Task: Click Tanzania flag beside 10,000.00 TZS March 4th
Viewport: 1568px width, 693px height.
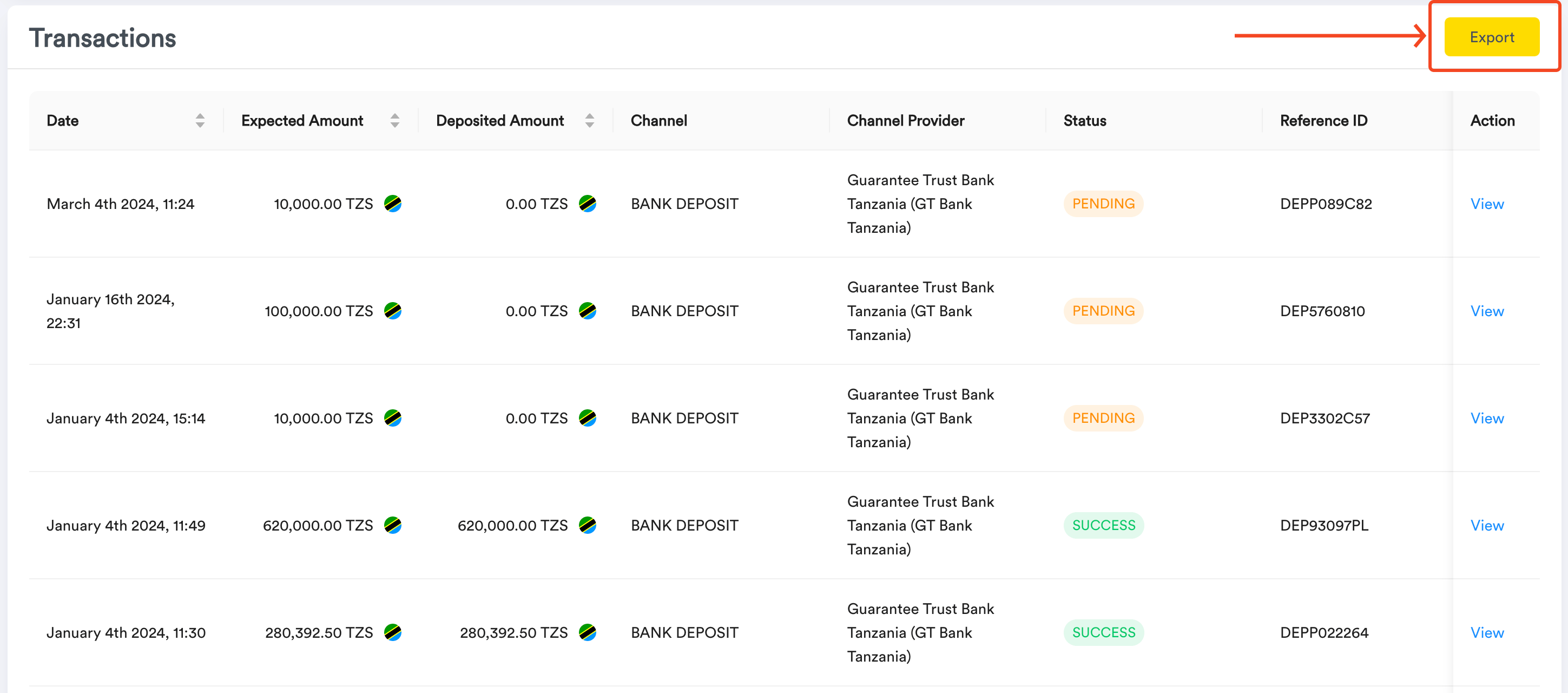Action: tap(393, 204)
